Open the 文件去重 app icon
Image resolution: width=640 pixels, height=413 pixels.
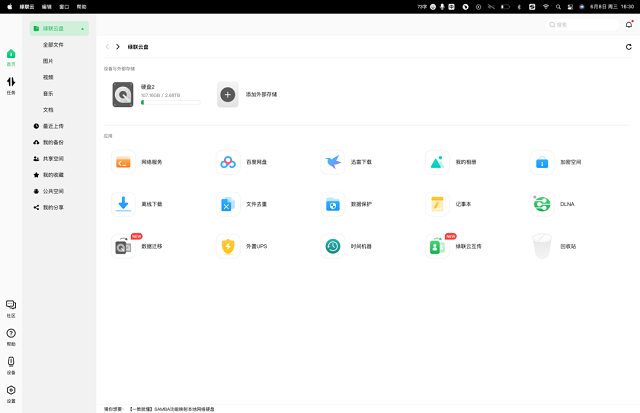click(x=228, y=204)
